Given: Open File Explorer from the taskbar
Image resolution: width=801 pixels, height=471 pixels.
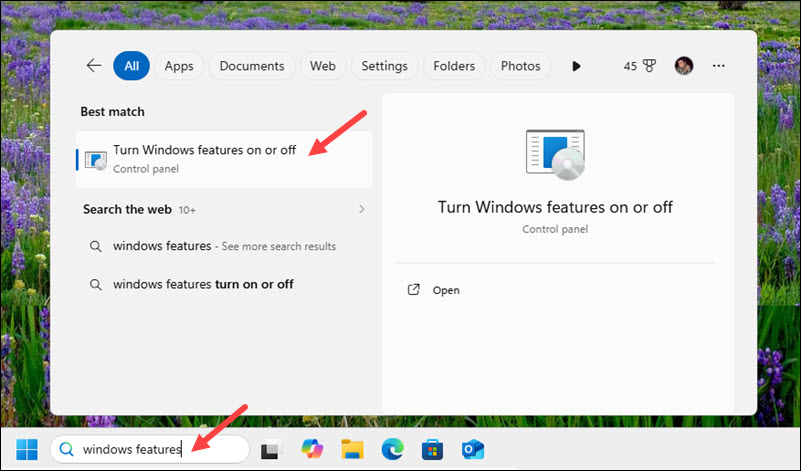Looking at the screenshot, I should pyautogui.click(x=352, y=449).
